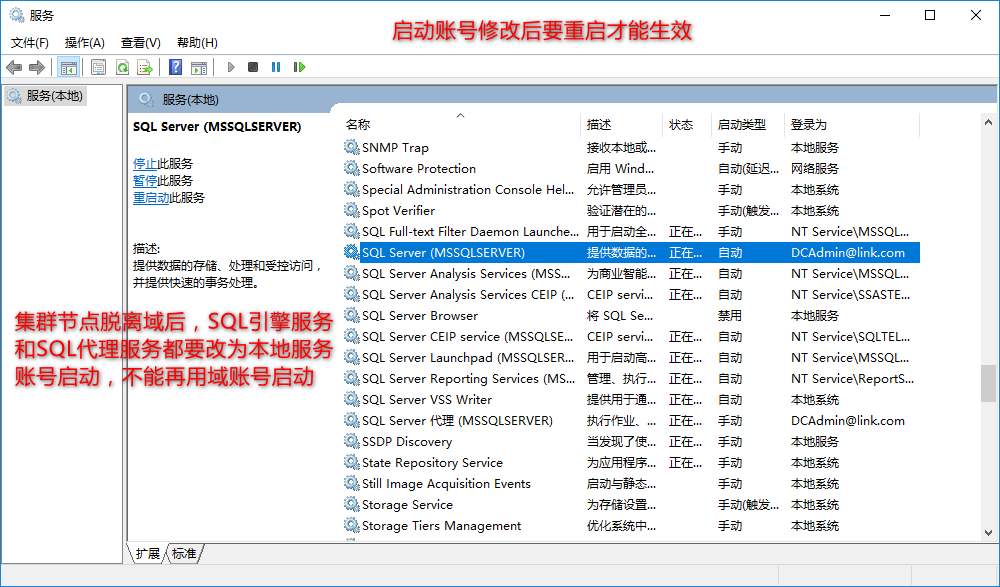Click the 服务(本地) header in details pane
1000x587 pixels.
[190, 100]
